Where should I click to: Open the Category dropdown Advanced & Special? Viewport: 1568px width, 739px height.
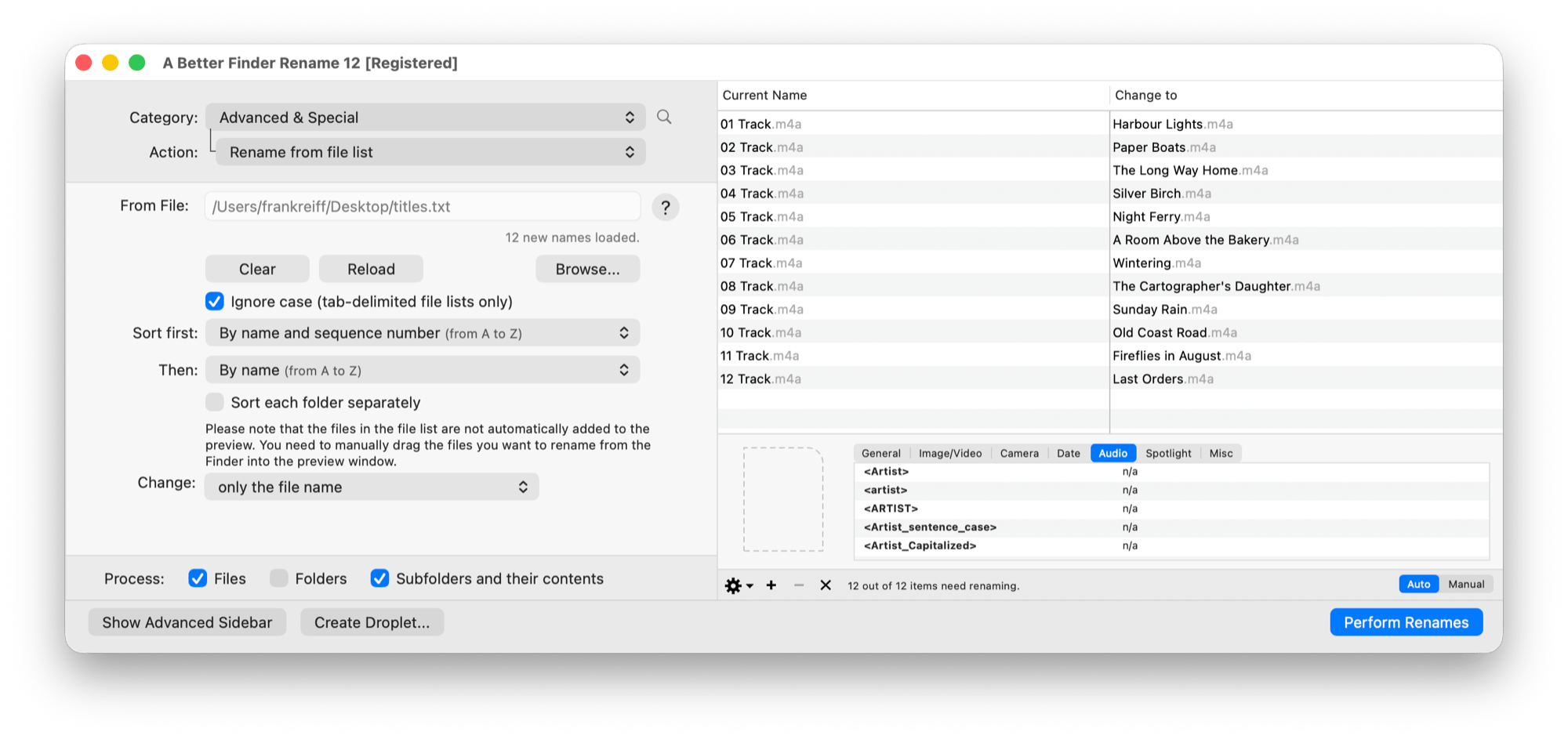(425, 118)
